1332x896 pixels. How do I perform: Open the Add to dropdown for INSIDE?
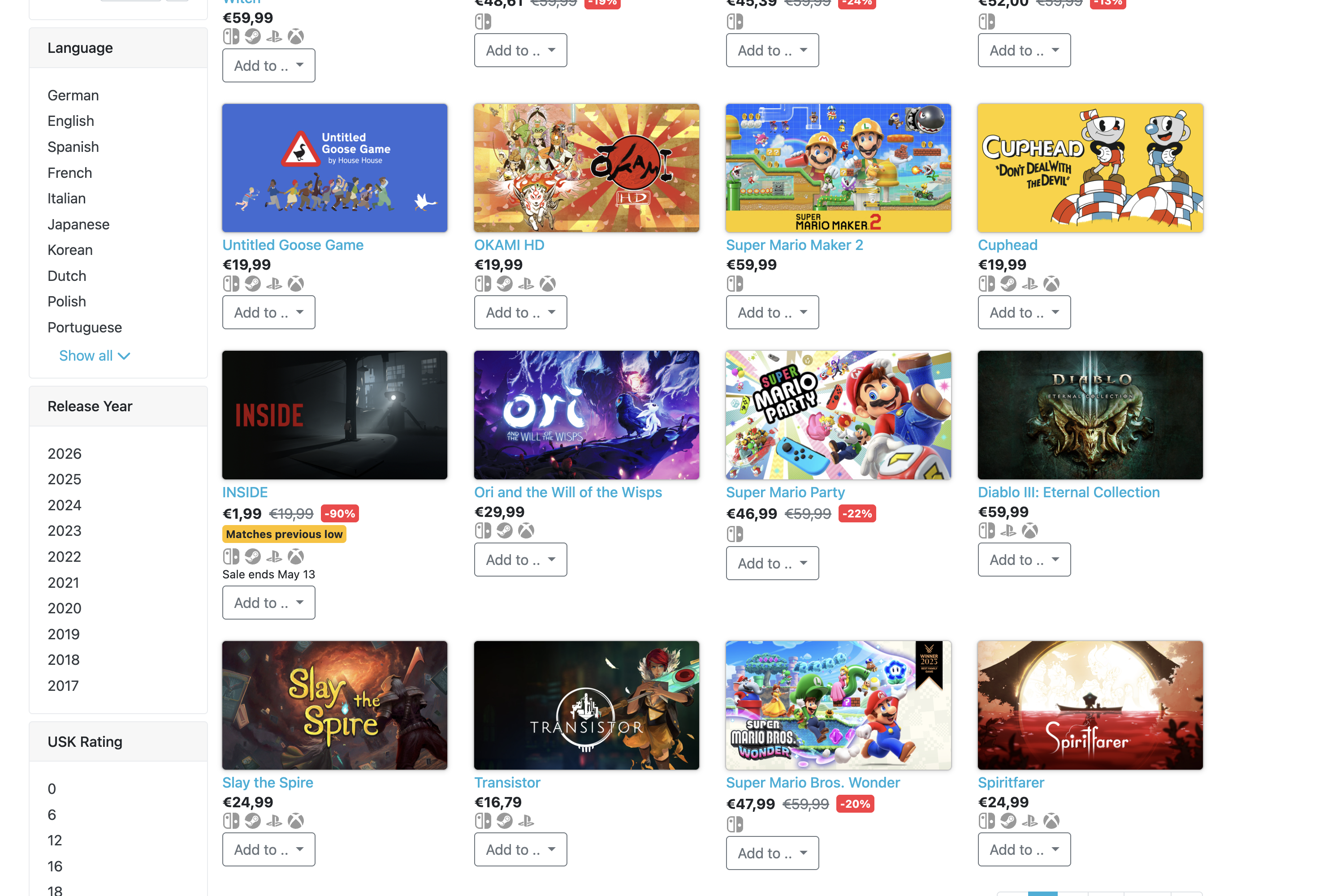[x=269, y=603]
